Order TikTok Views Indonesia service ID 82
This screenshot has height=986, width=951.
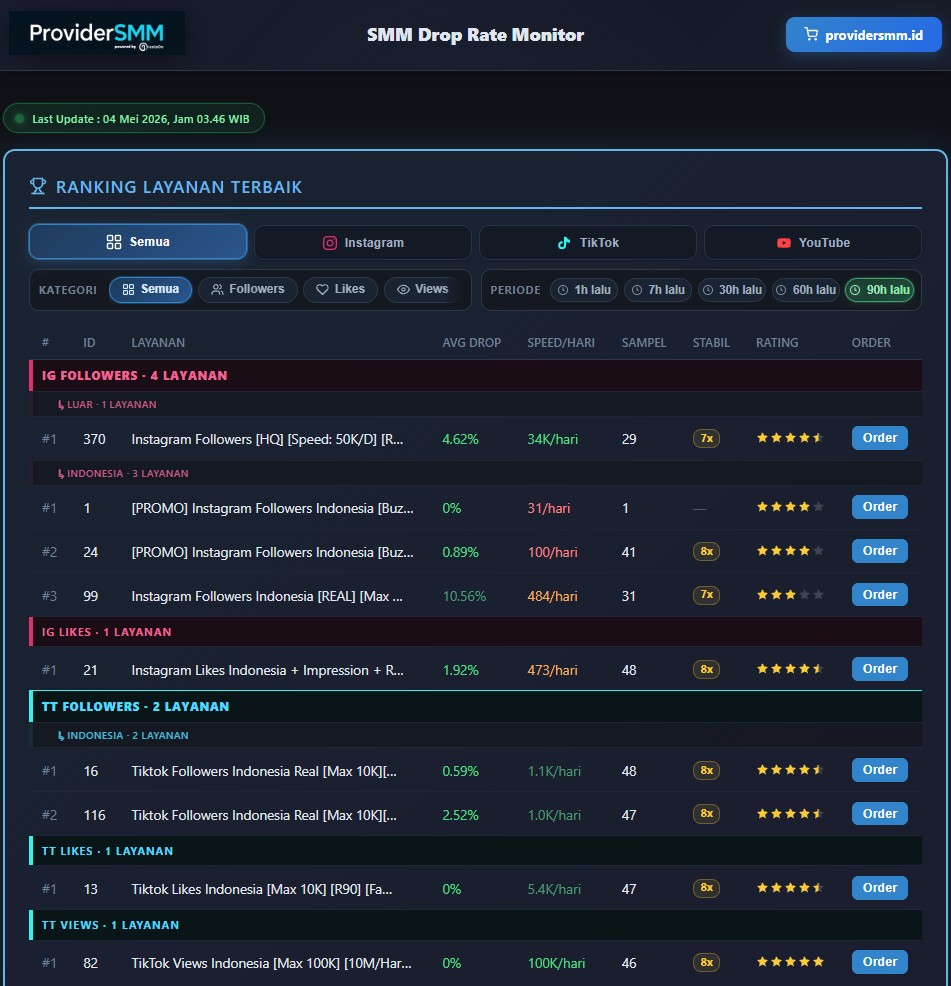click(x=879, y=961)
